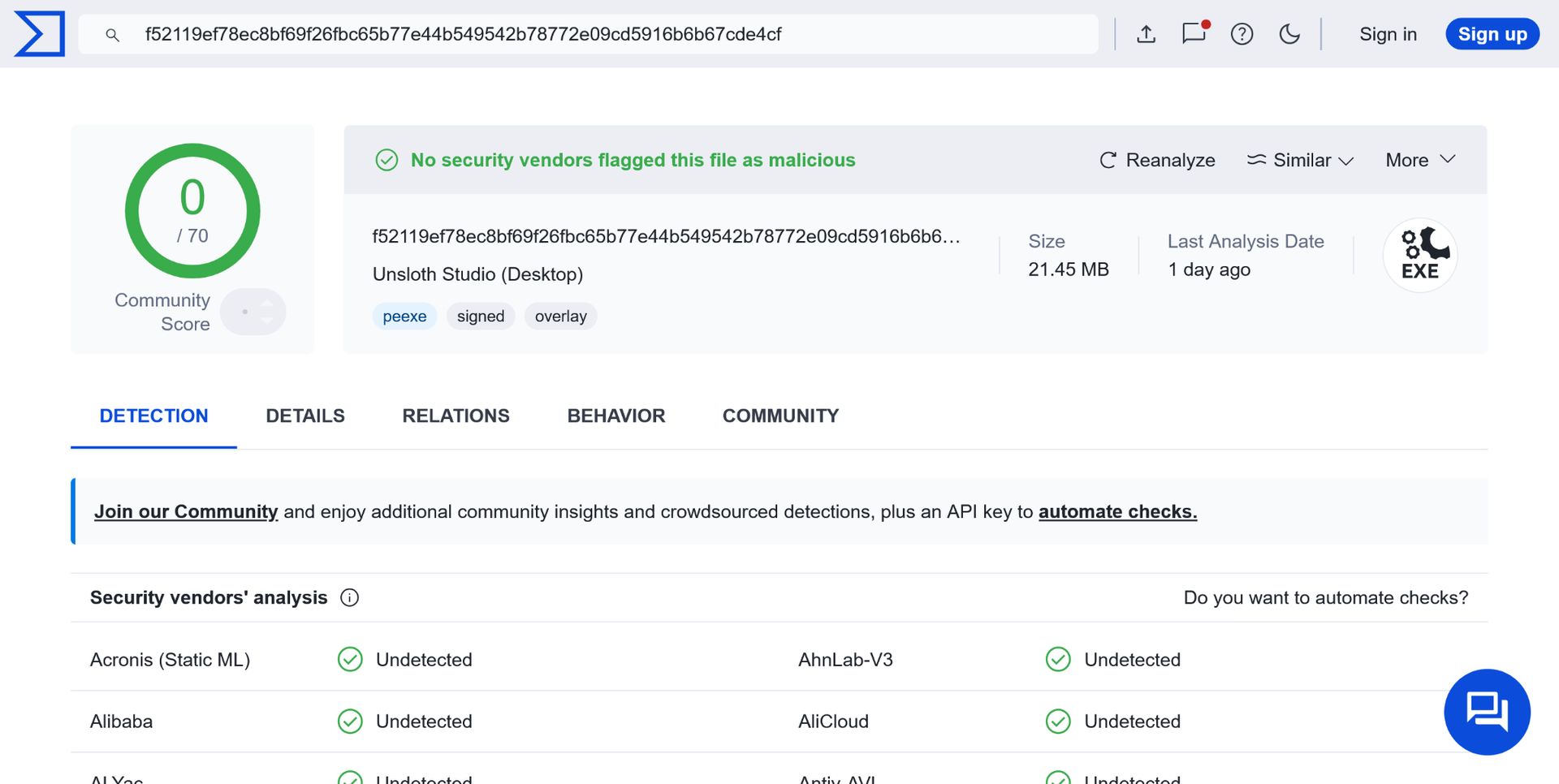The image size is (1559, 784).
Task: Click the signed tag
Action: [481, 317]
